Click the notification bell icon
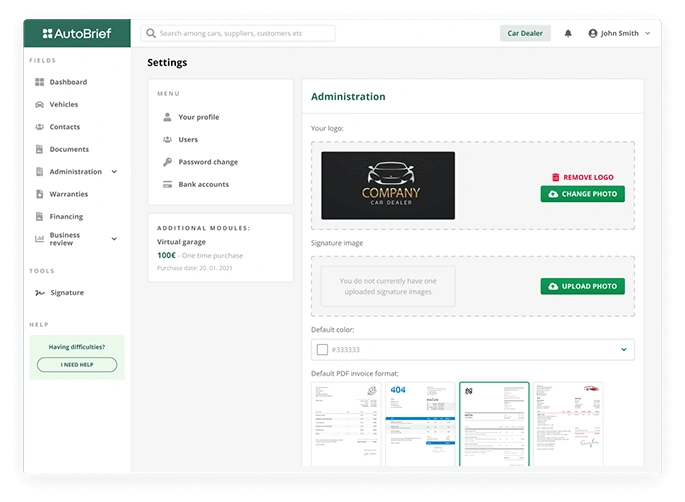Viewport: 685px width, 502px height. pyautogui.click(x=568, y=33)
